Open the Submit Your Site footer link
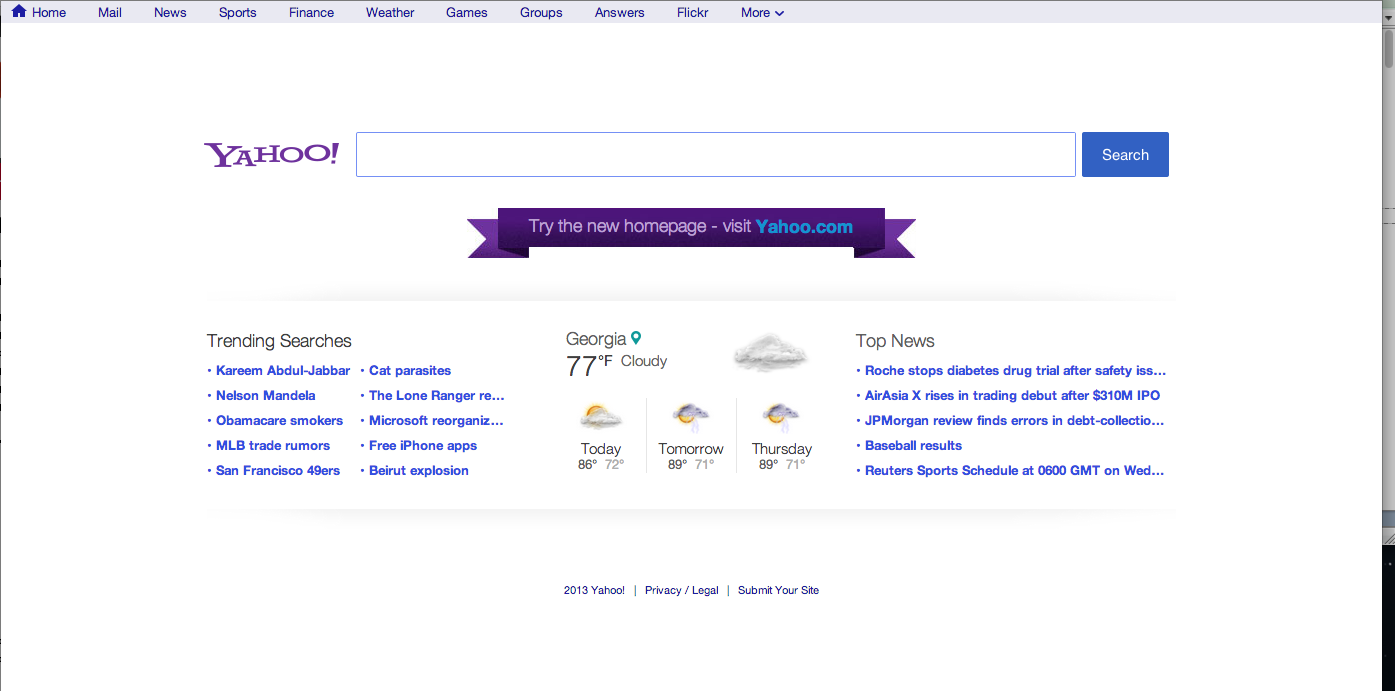1395x691 pixels. point(779,591)
